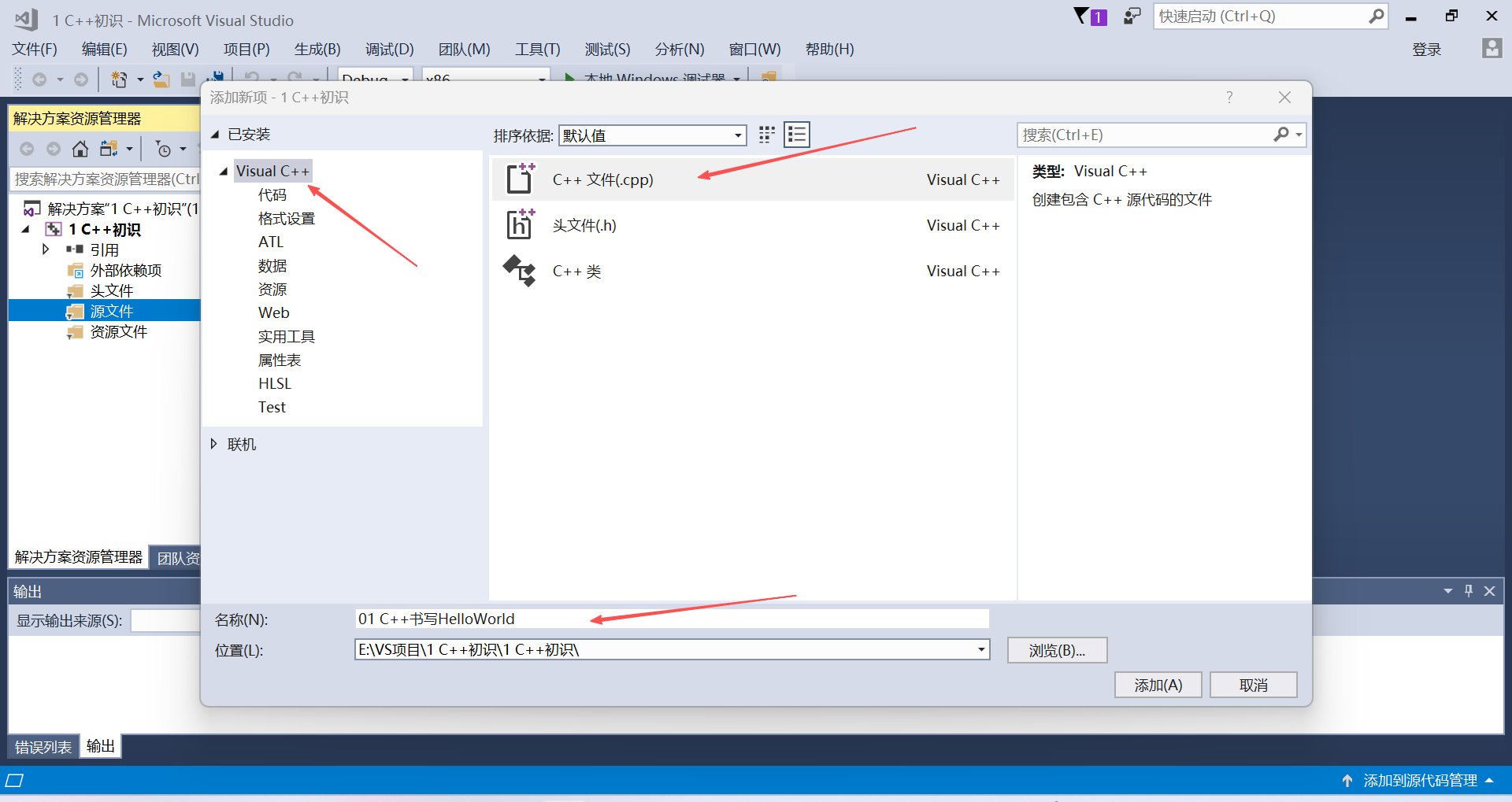Click the Solution Explorer home icon
This screenshot has width=1512, height=802.
click(x=80, y=149)
